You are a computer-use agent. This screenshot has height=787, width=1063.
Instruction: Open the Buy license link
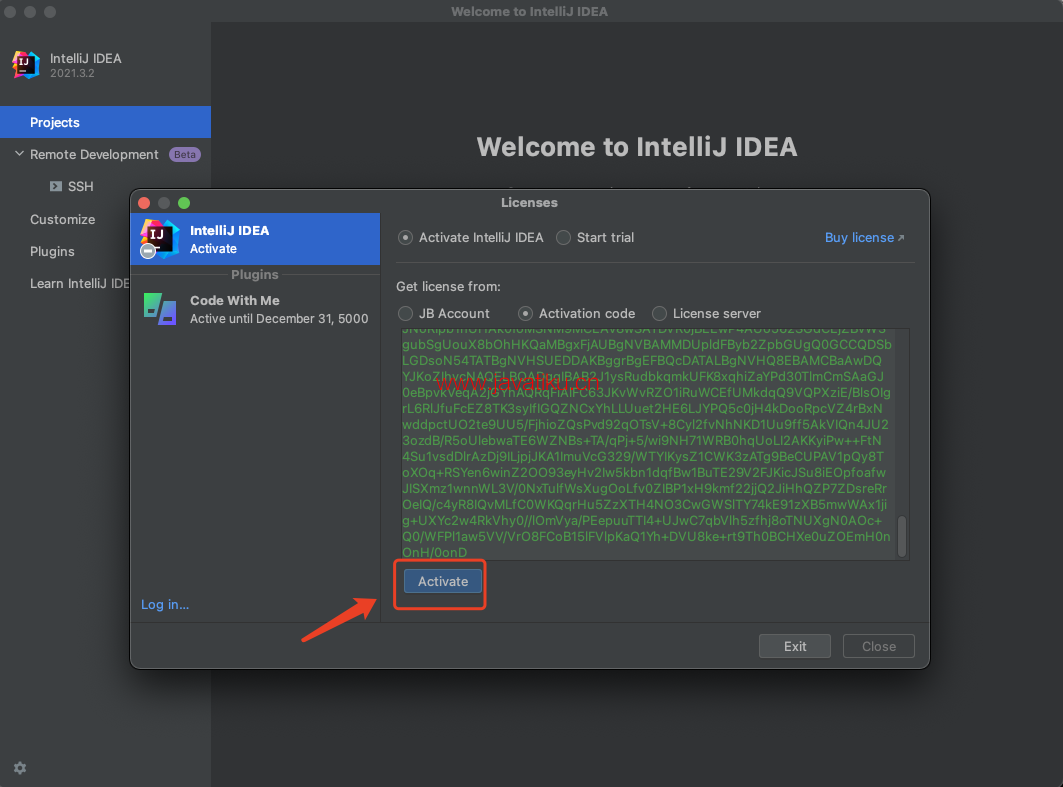point(864,238)
